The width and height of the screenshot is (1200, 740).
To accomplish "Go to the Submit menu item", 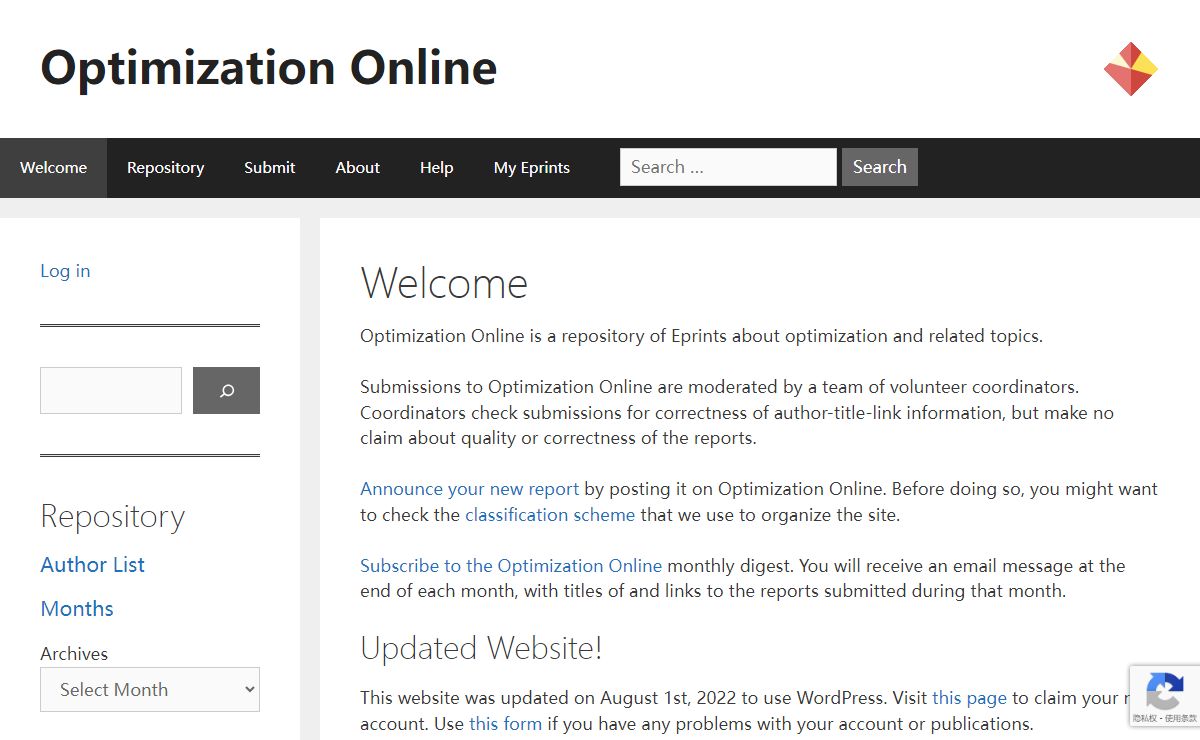I will pyautogui.click(x=269, y=168).
